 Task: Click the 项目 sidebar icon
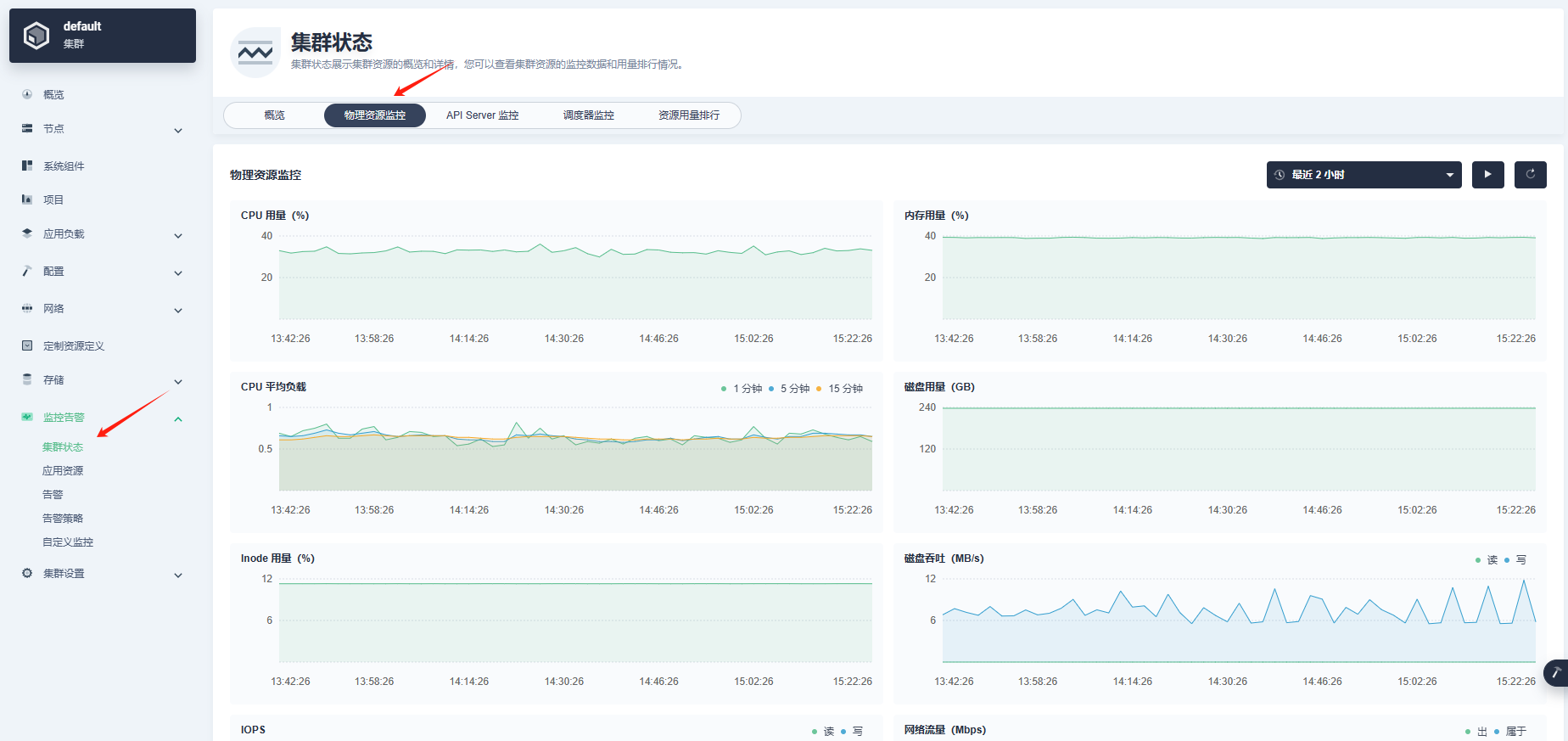27,199
